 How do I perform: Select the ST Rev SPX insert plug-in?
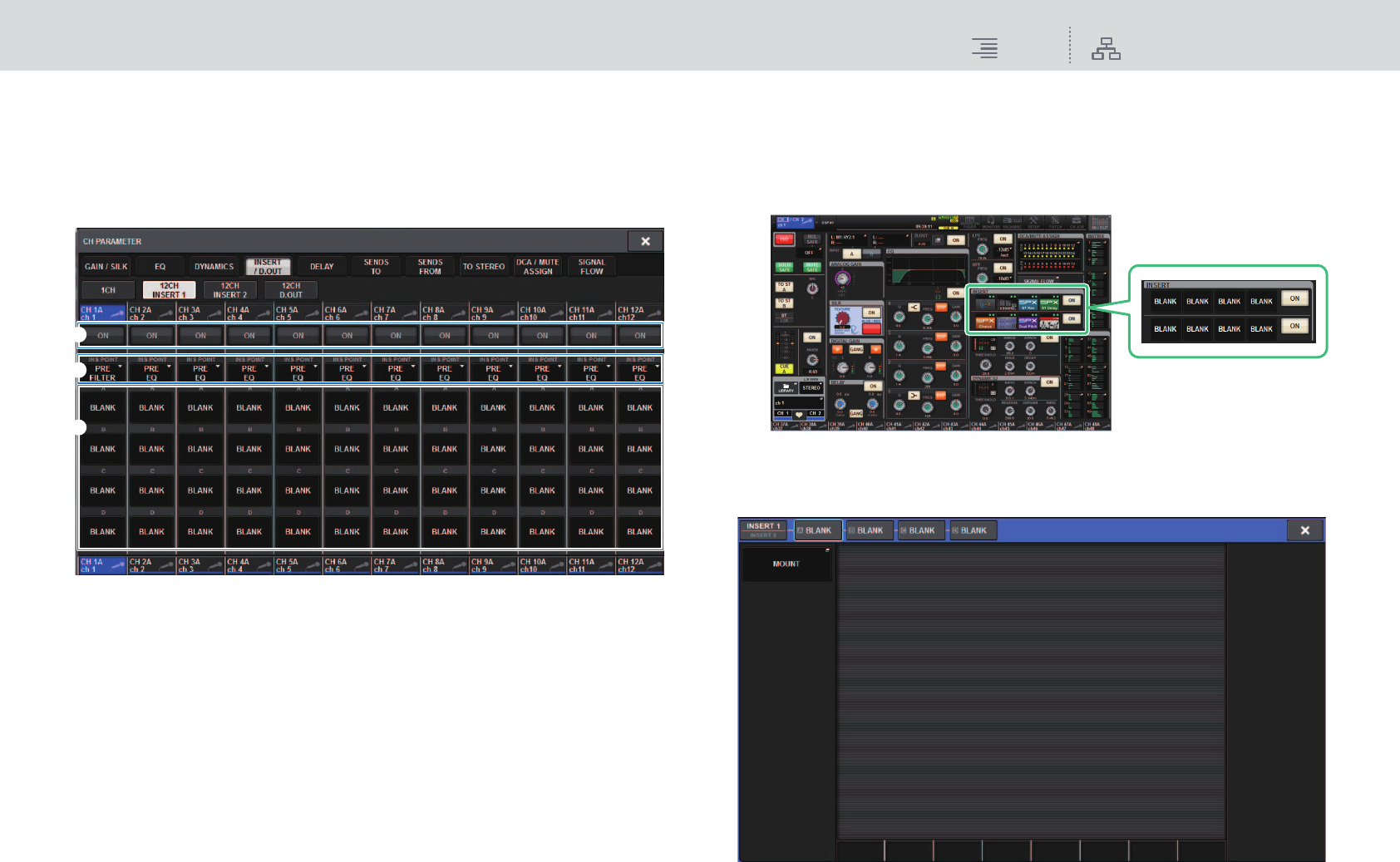(1028, 304)
